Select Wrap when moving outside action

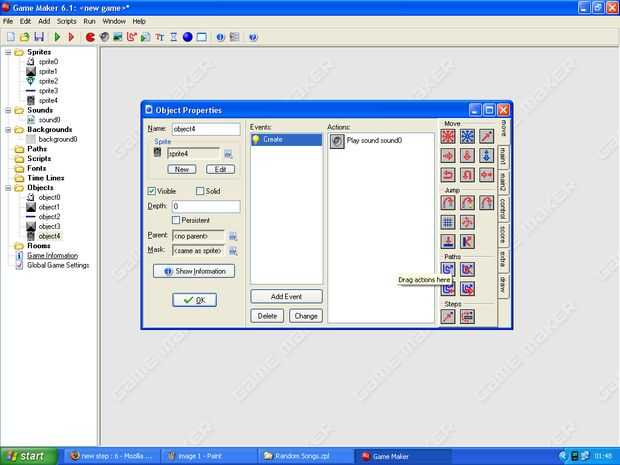click(467, 222)
